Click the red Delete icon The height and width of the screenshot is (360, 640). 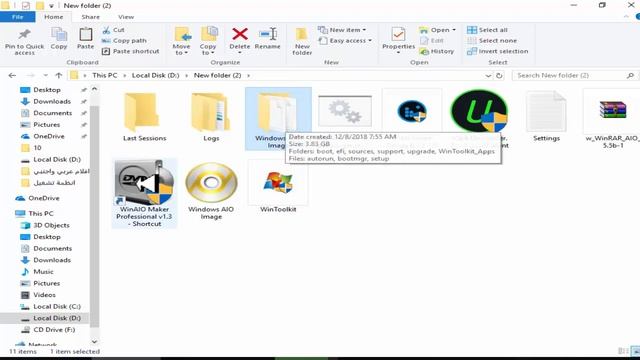(240, 34)
